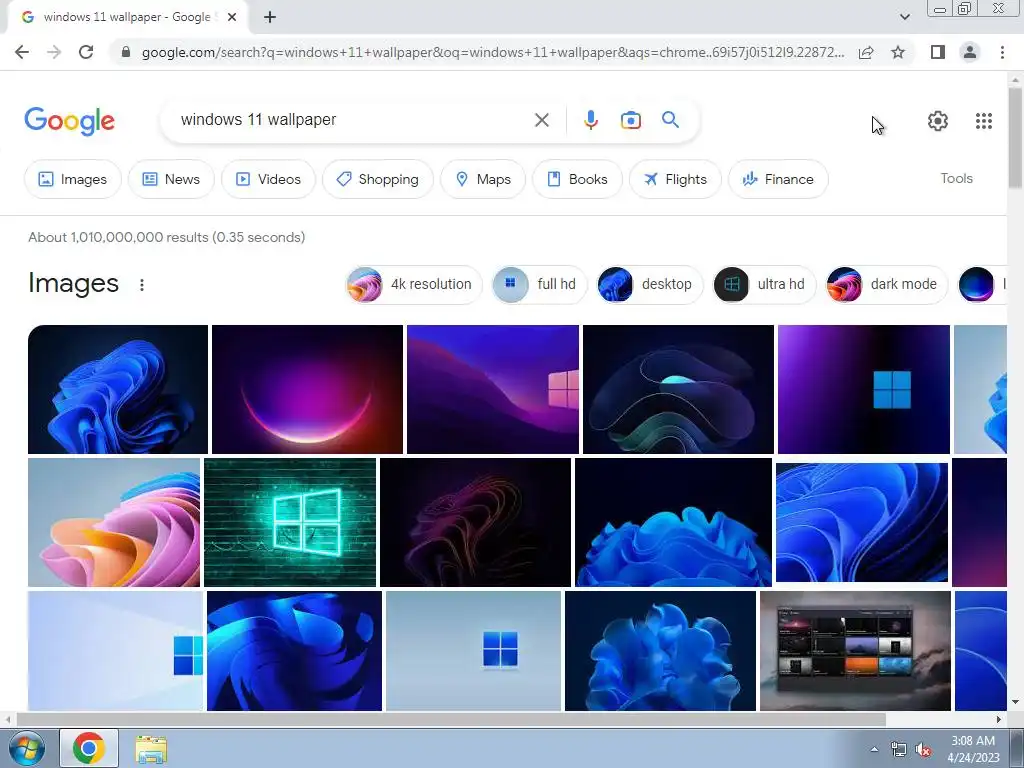Open Images section more options menu
1024x768 pixels.
click(142, 285)
